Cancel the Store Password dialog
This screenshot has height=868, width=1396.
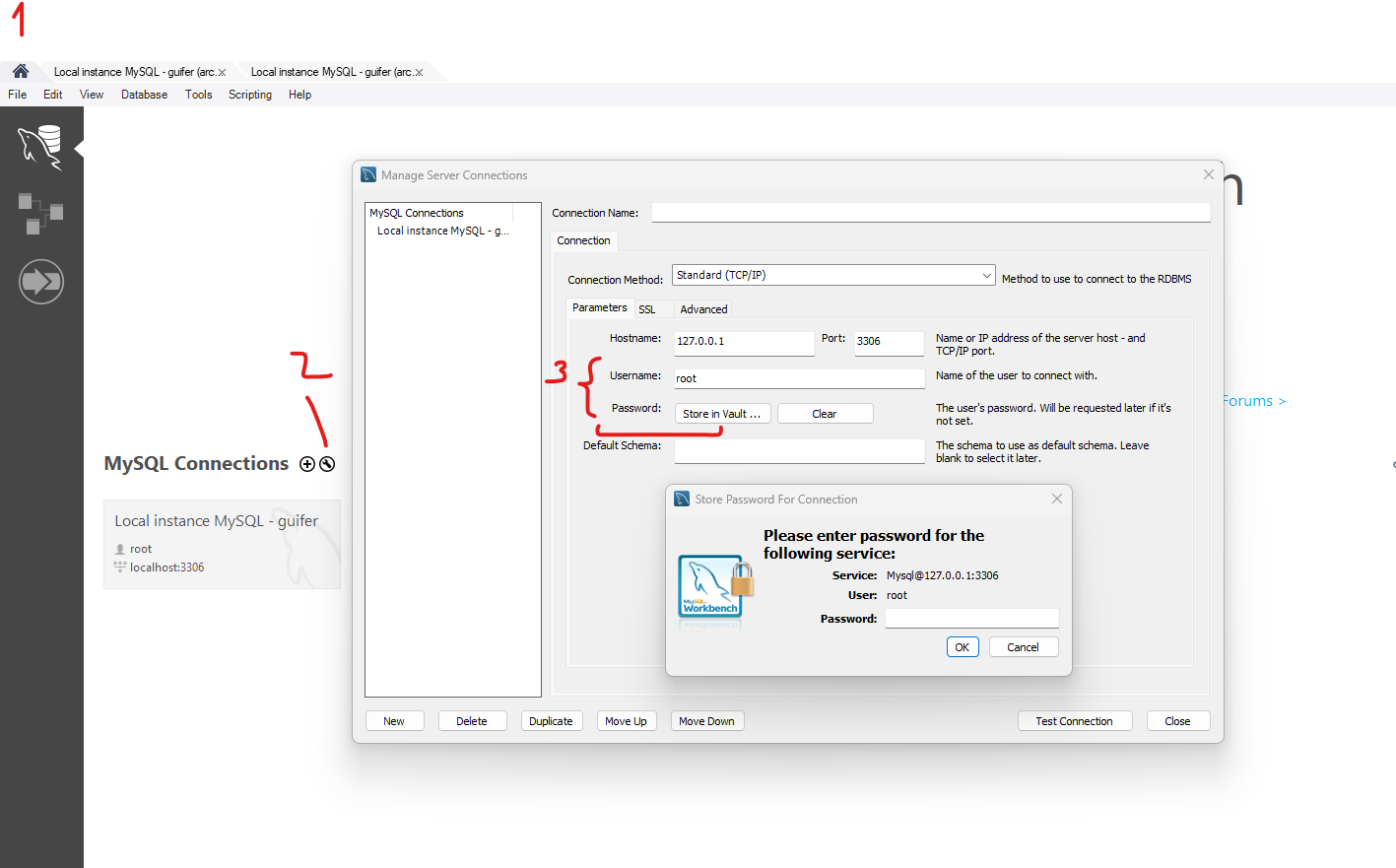[1023, 647]
